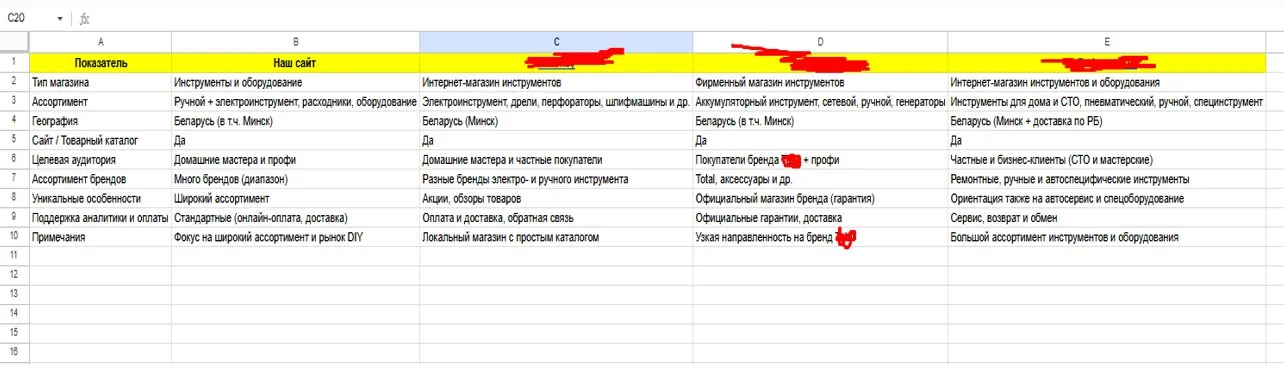Viewport: 1284px width, 365px height.
Task: Click cell 'Total, аксессуары и др.'
Action: (x=820, y=179)
